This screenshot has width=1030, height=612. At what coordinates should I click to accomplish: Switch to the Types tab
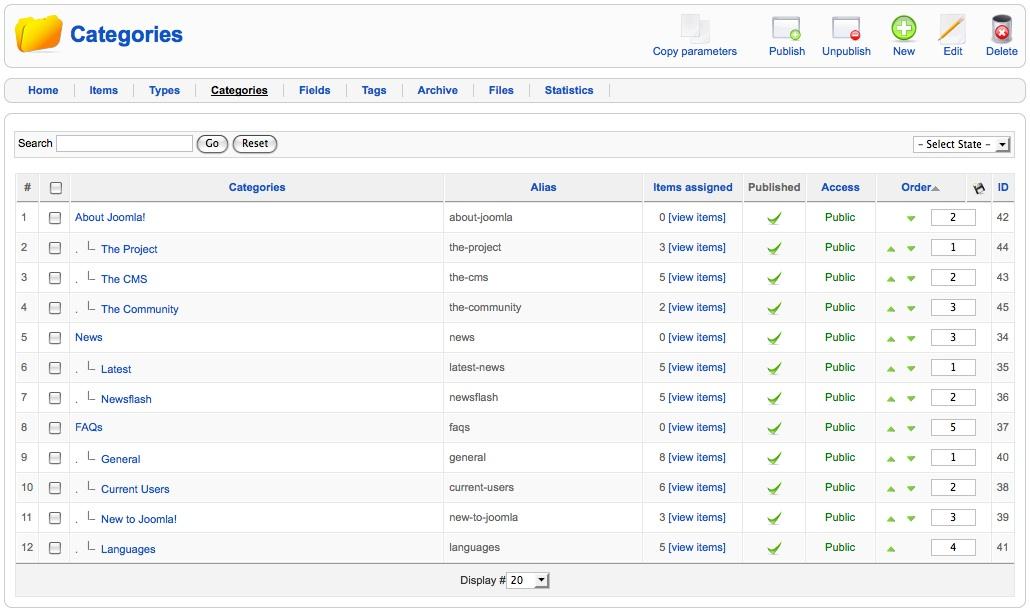(164, 91)
